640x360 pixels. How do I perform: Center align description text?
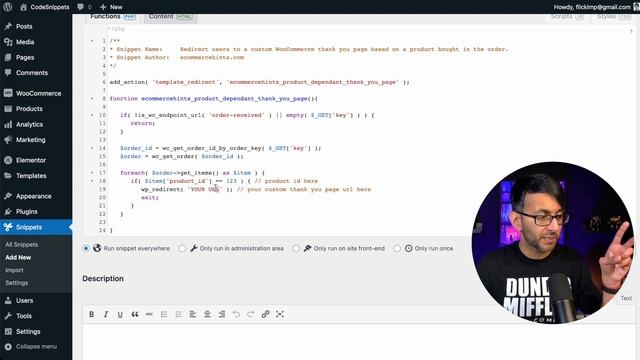(x=207, y=314)
